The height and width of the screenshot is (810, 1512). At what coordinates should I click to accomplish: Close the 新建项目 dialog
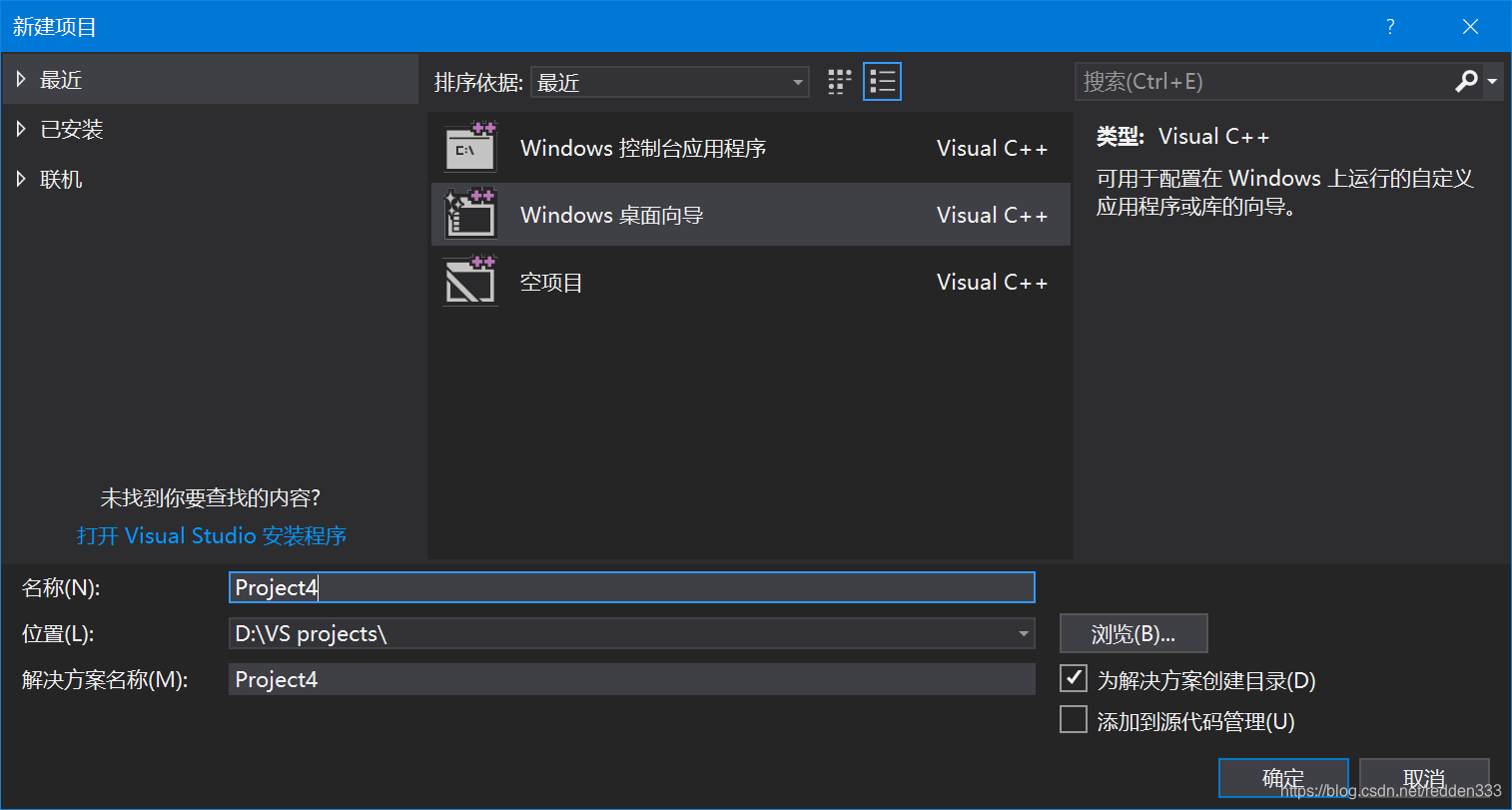pos(1470,27)
